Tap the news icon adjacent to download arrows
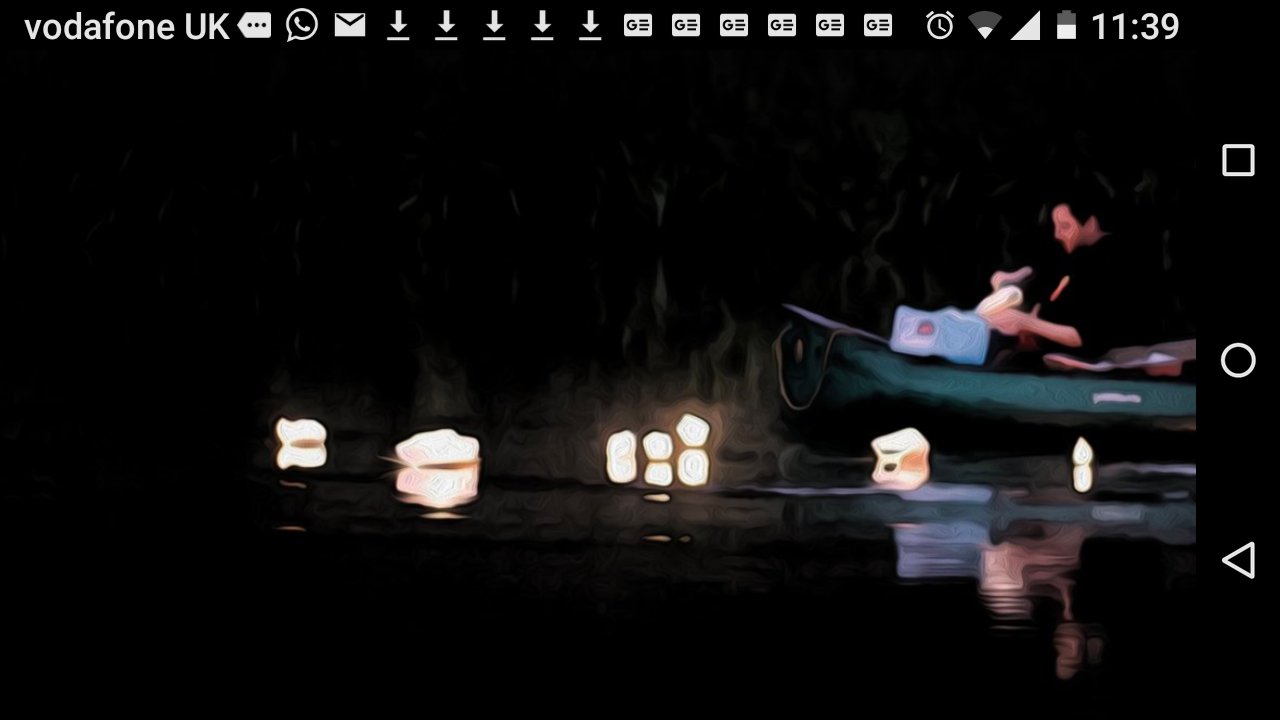 (x=638, y=26)
